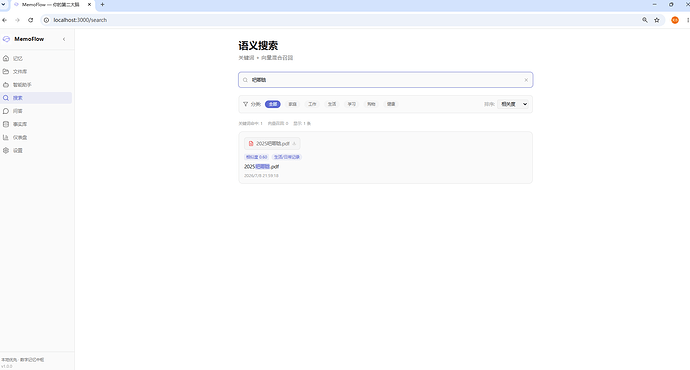Screen dimensions: 690x370
Task: Reload the page with refresh icon
Action: tap(30, 20)
